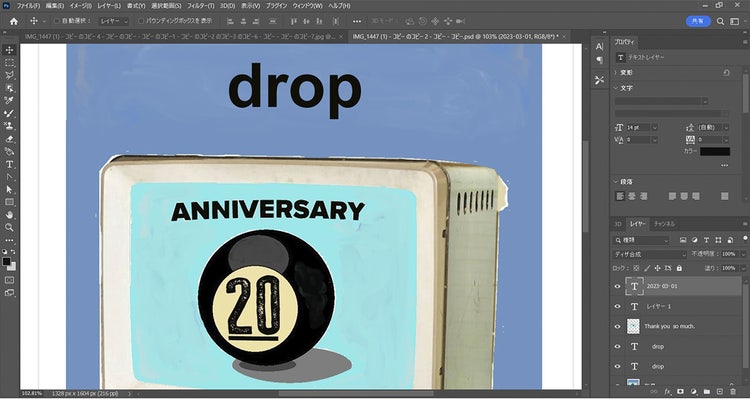Open the search magnifier icon at top right

pyautogui.click(x=720, y=21)
